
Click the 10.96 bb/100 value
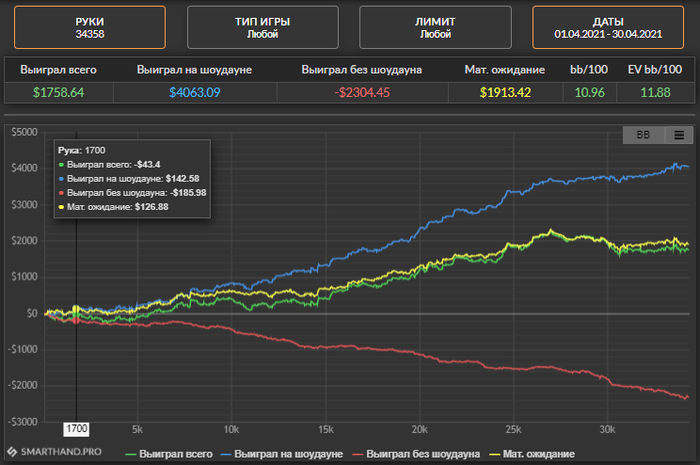pyautogui.click(x=589, y=92)
